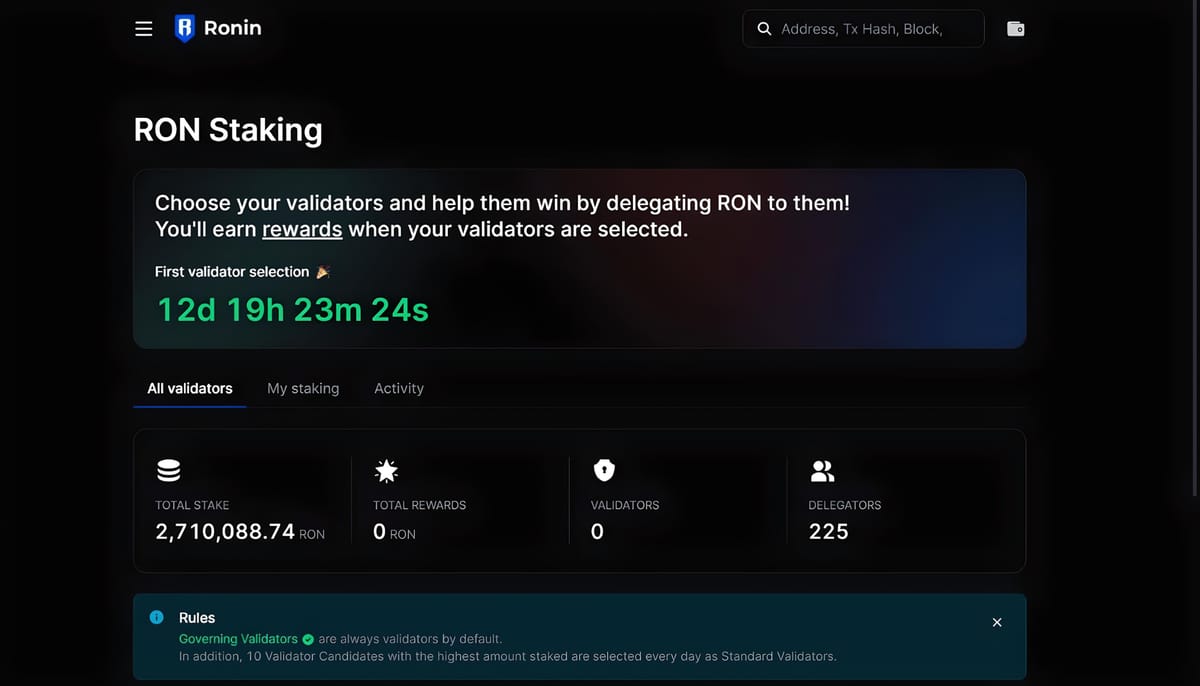Click the shield icon above Validators
Screen dimensions: 1200x686
(602, 470)
